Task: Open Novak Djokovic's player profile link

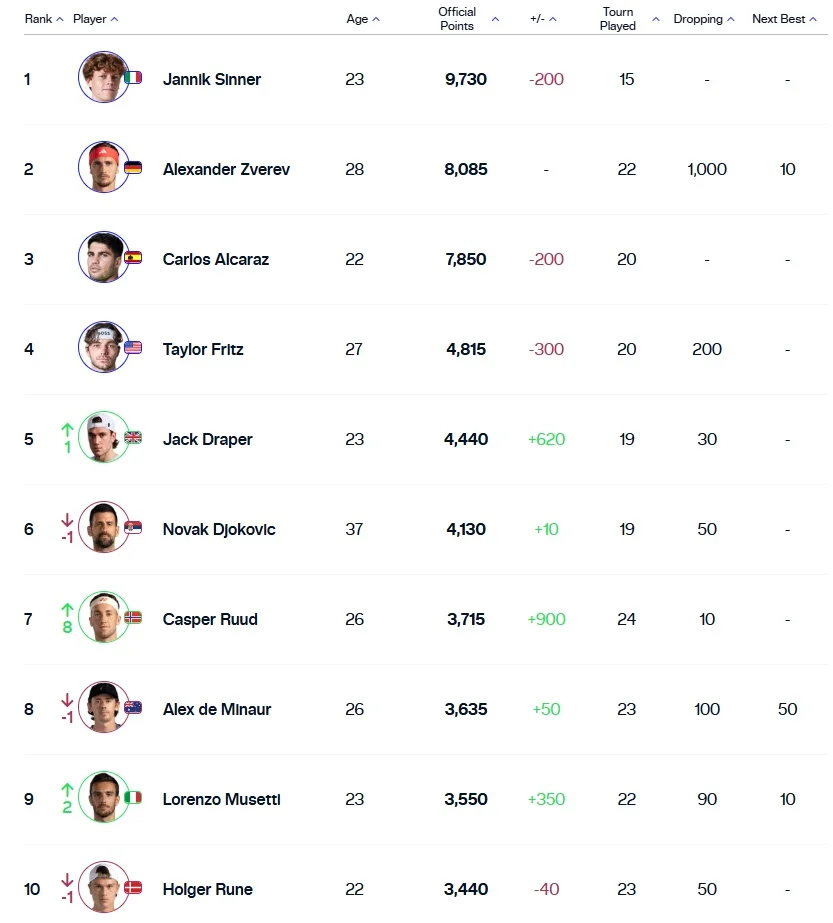Action: coord(219,529)
